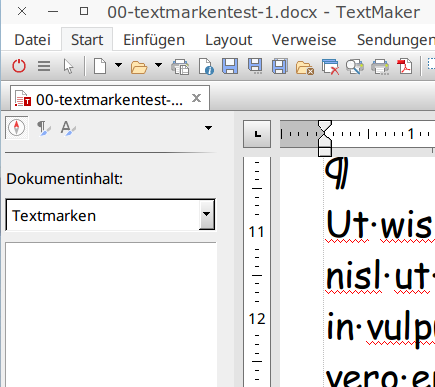Open the Einfügen ribbon tab
This screenshot has width=435, height=387.
point(154,40)
